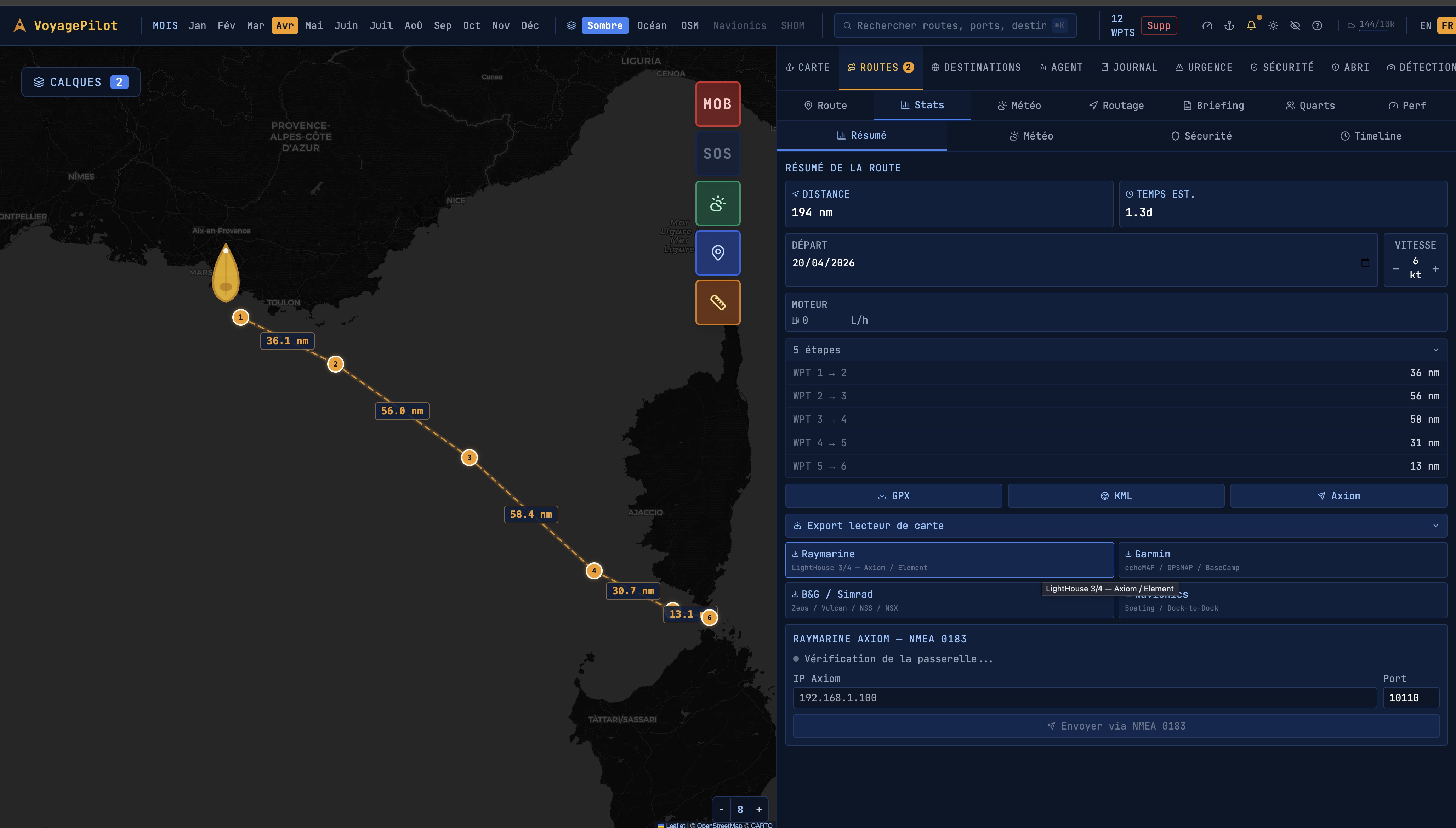Select the Navionics map style
This screenshot has height=828, width=1456.
tap(739, 25)
